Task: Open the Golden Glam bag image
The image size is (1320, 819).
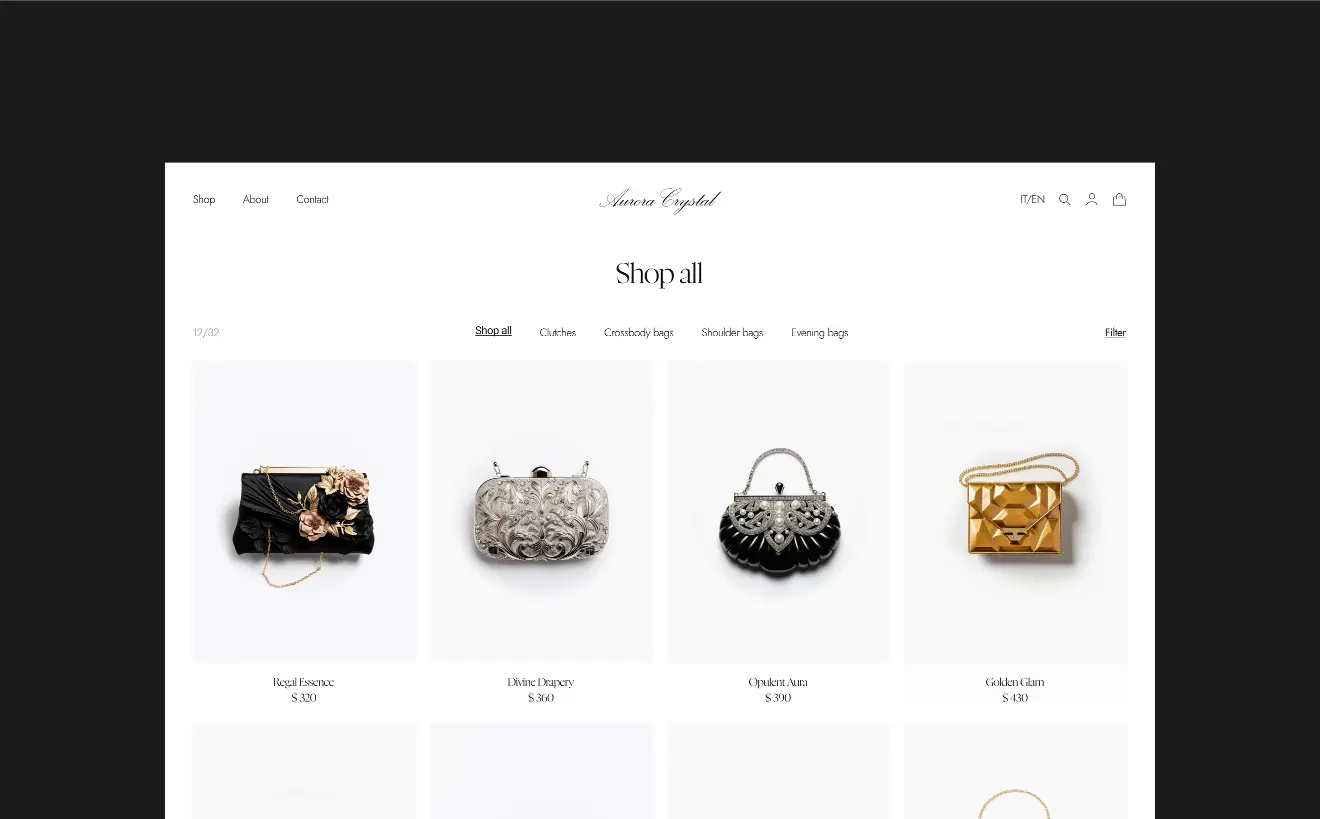Action: [1015, 511]
